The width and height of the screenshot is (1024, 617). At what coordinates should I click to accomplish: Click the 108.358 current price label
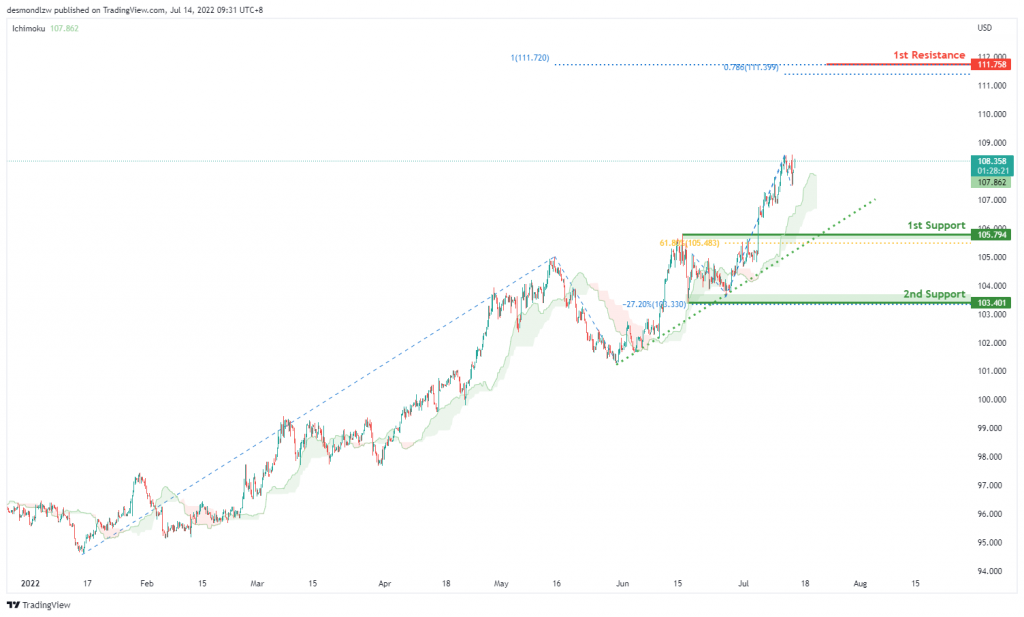pyautogui.click(x=991, y=161)
